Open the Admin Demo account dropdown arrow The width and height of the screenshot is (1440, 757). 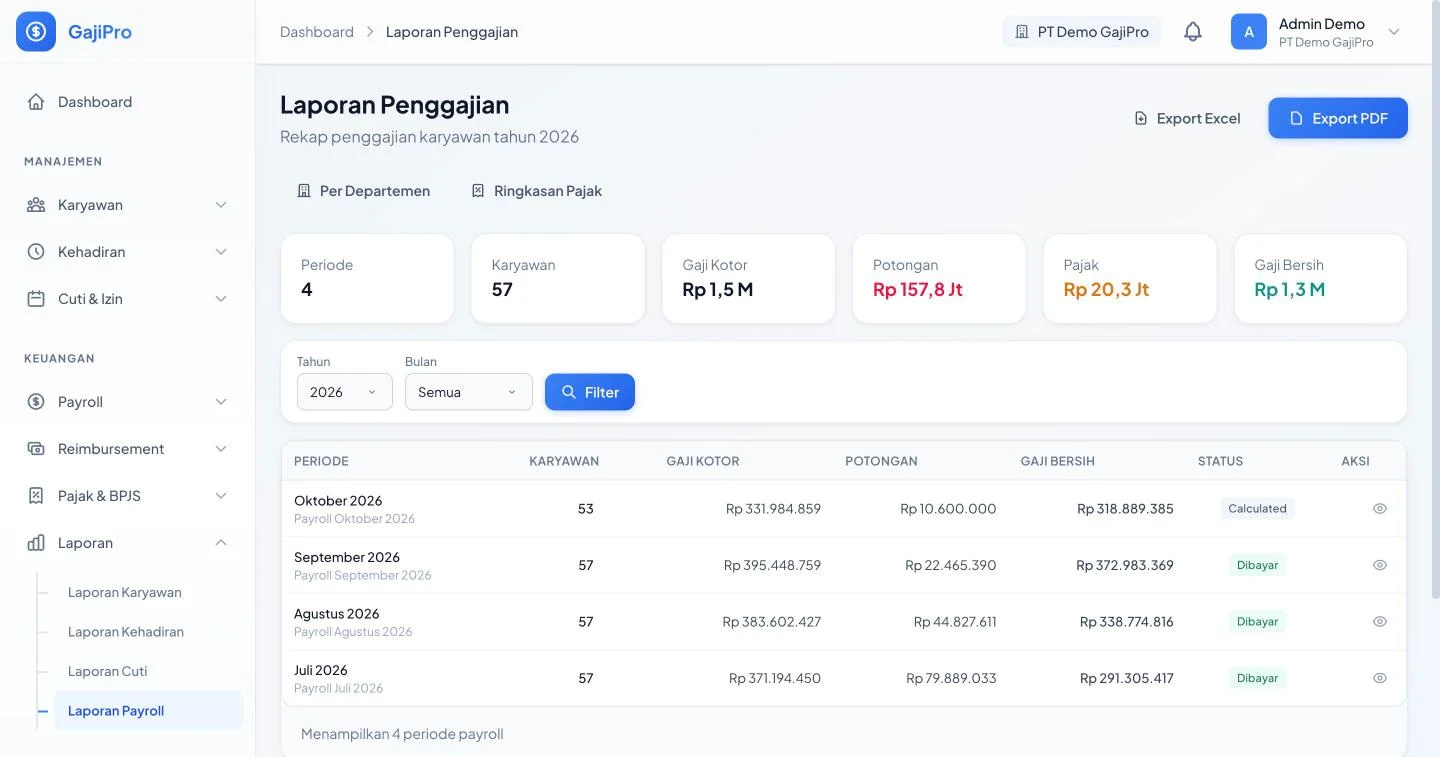tap(1394, 32)
